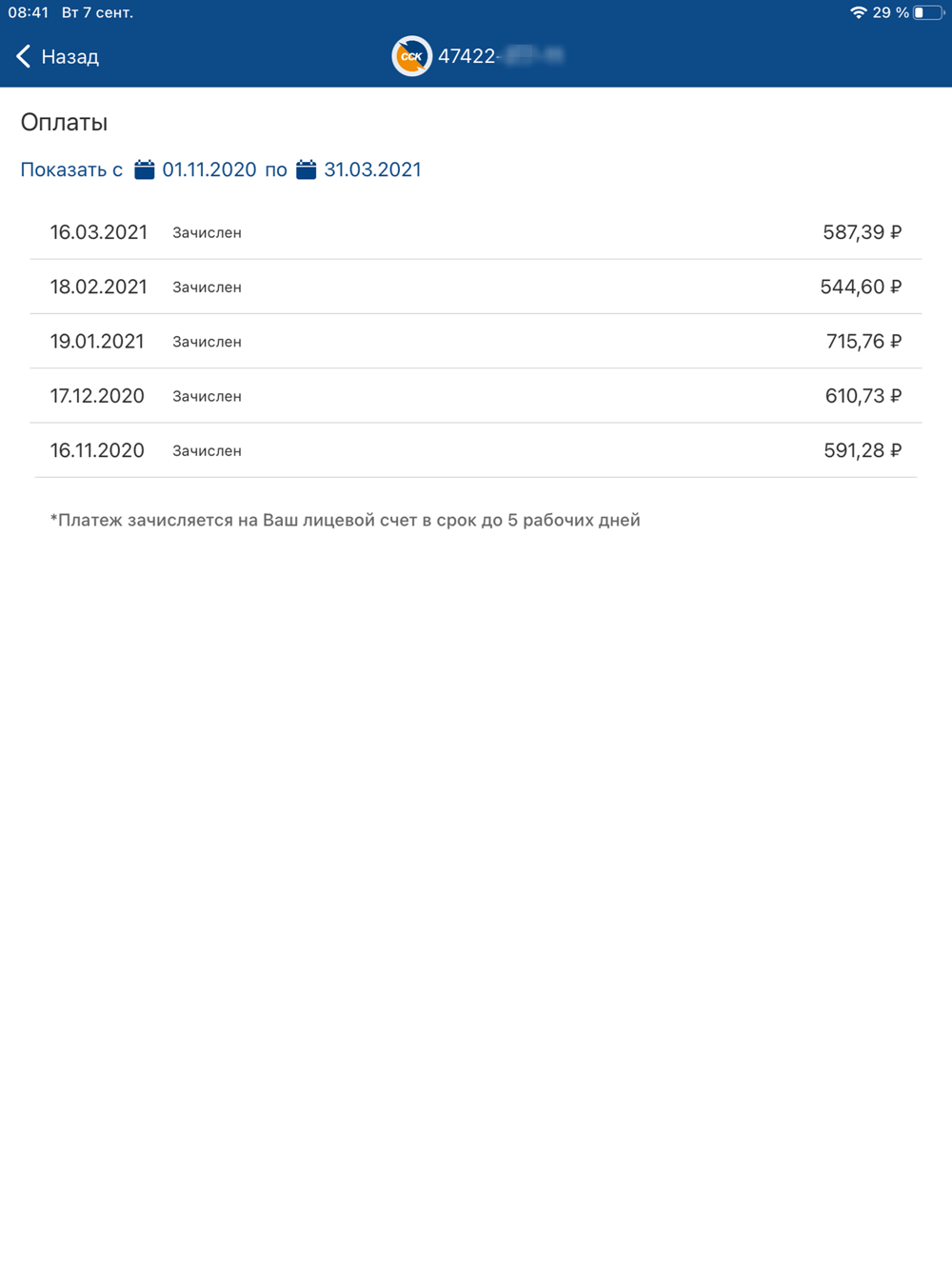Tap the battery indicator icon
The image size is (952, 1270).
coord(928,12)
